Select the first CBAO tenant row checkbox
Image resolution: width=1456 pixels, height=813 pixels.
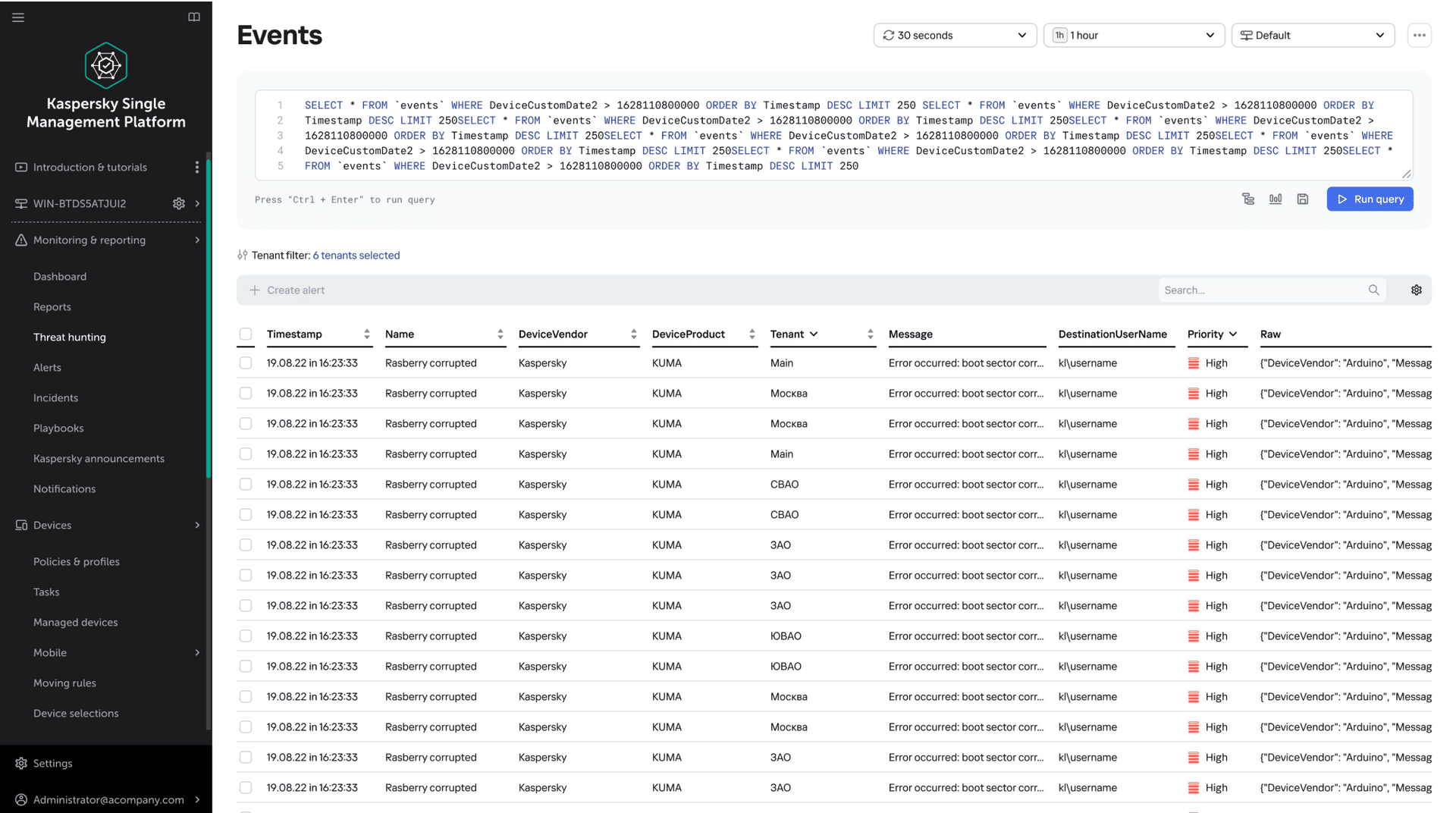tap(246, 485)
